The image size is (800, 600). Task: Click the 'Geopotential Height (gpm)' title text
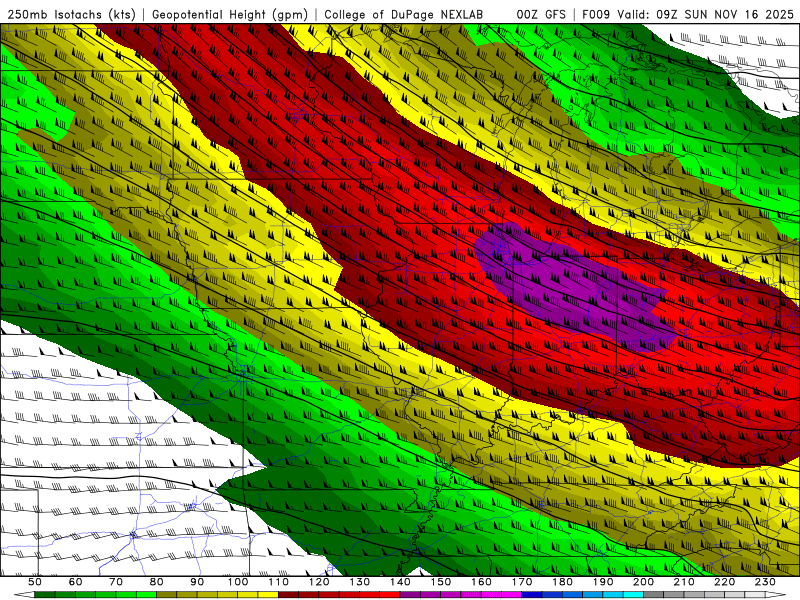pos(230,14)
